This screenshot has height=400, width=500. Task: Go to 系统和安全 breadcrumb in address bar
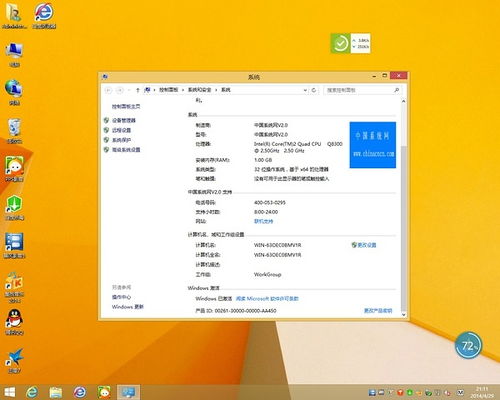[x=199, y=90]
